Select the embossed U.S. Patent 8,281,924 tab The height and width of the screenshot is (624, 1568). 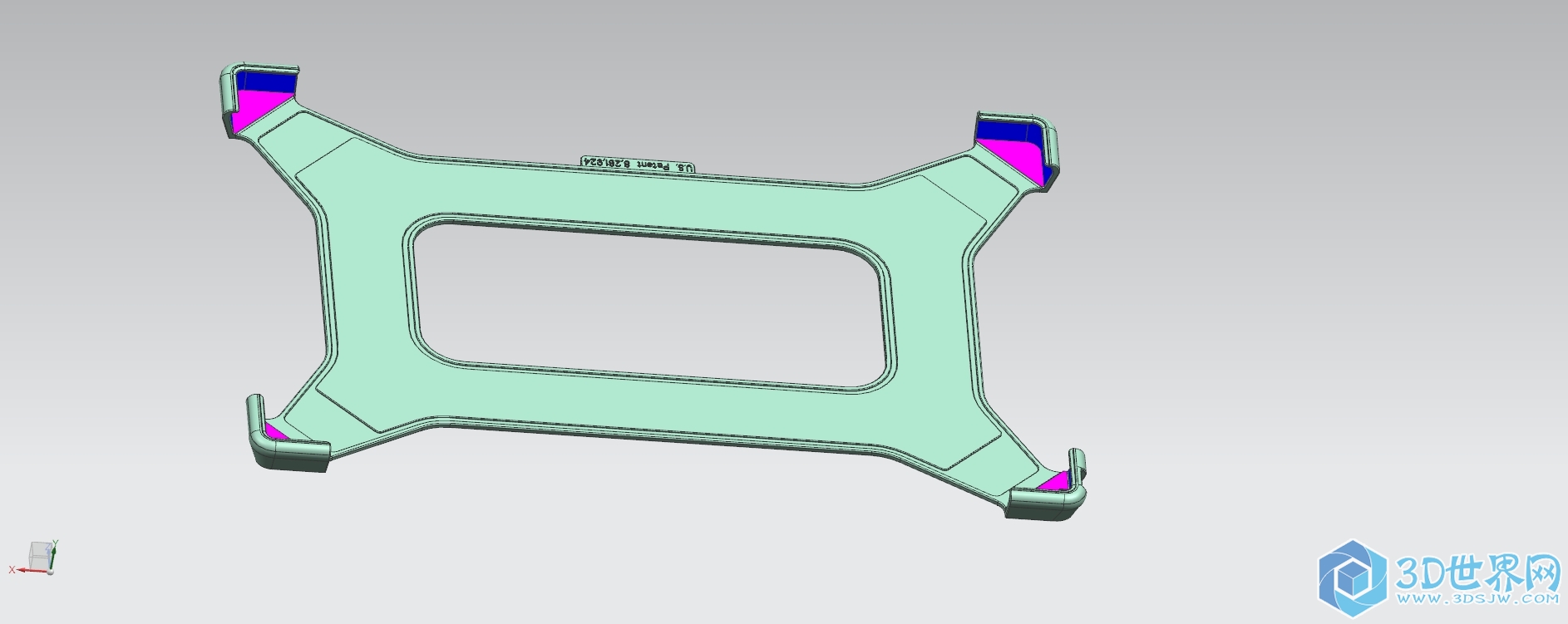pyautogui.click(x=638, y=165)
